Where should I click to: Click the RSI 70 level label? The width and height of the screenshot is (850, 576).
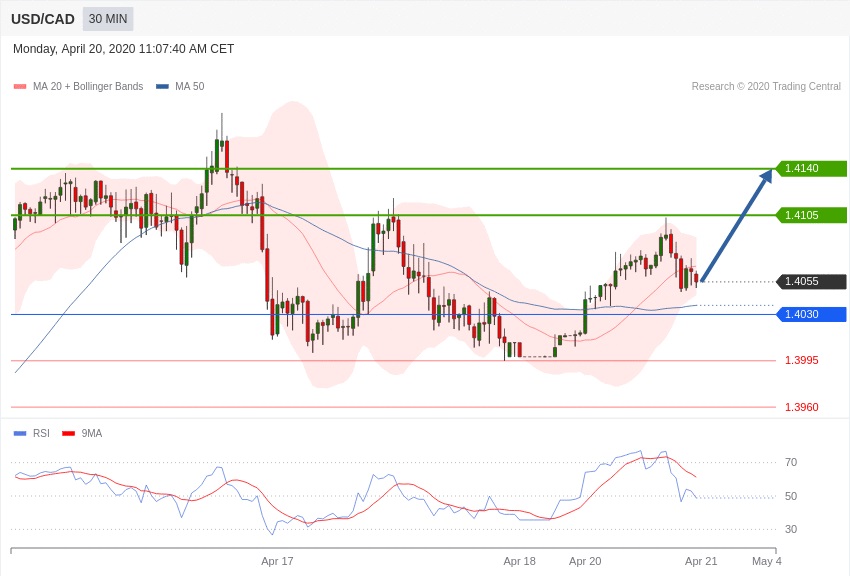pos(791,462)
